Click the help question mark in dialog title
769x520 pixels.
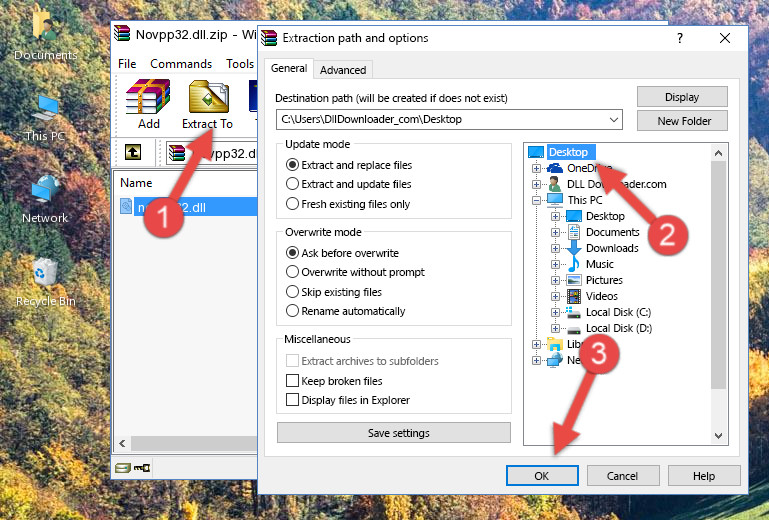pyautogui.click(x=680, y=38)
